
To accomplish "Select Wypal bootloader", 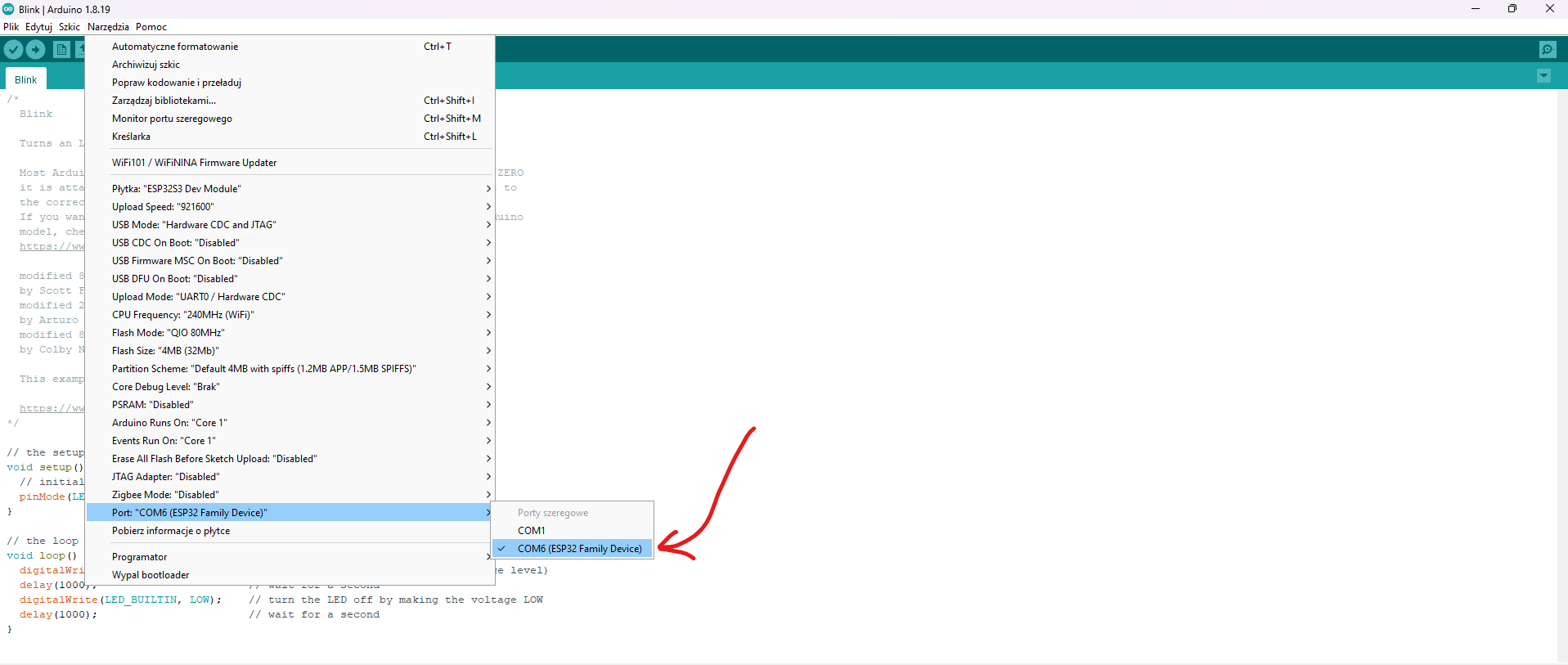I will (x=290, y=575).
